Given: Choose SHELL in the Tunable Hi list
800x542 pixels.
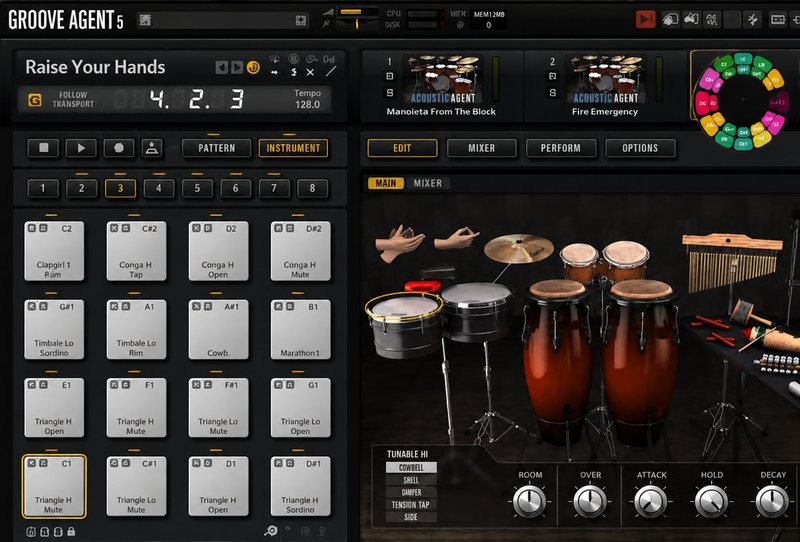Looking at the screenshot, I should point(411,480).
